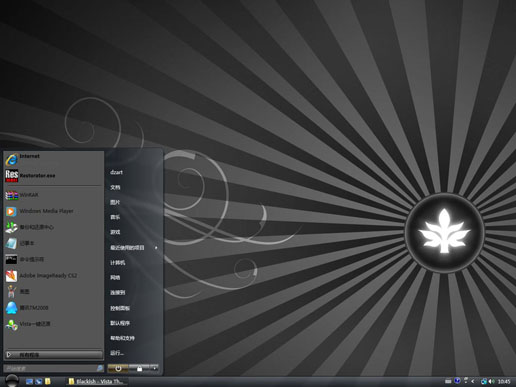Open 备份和还原中心 (Backup and Restore Center)
The height and width of the screenshot is (387, 516).
53,227
